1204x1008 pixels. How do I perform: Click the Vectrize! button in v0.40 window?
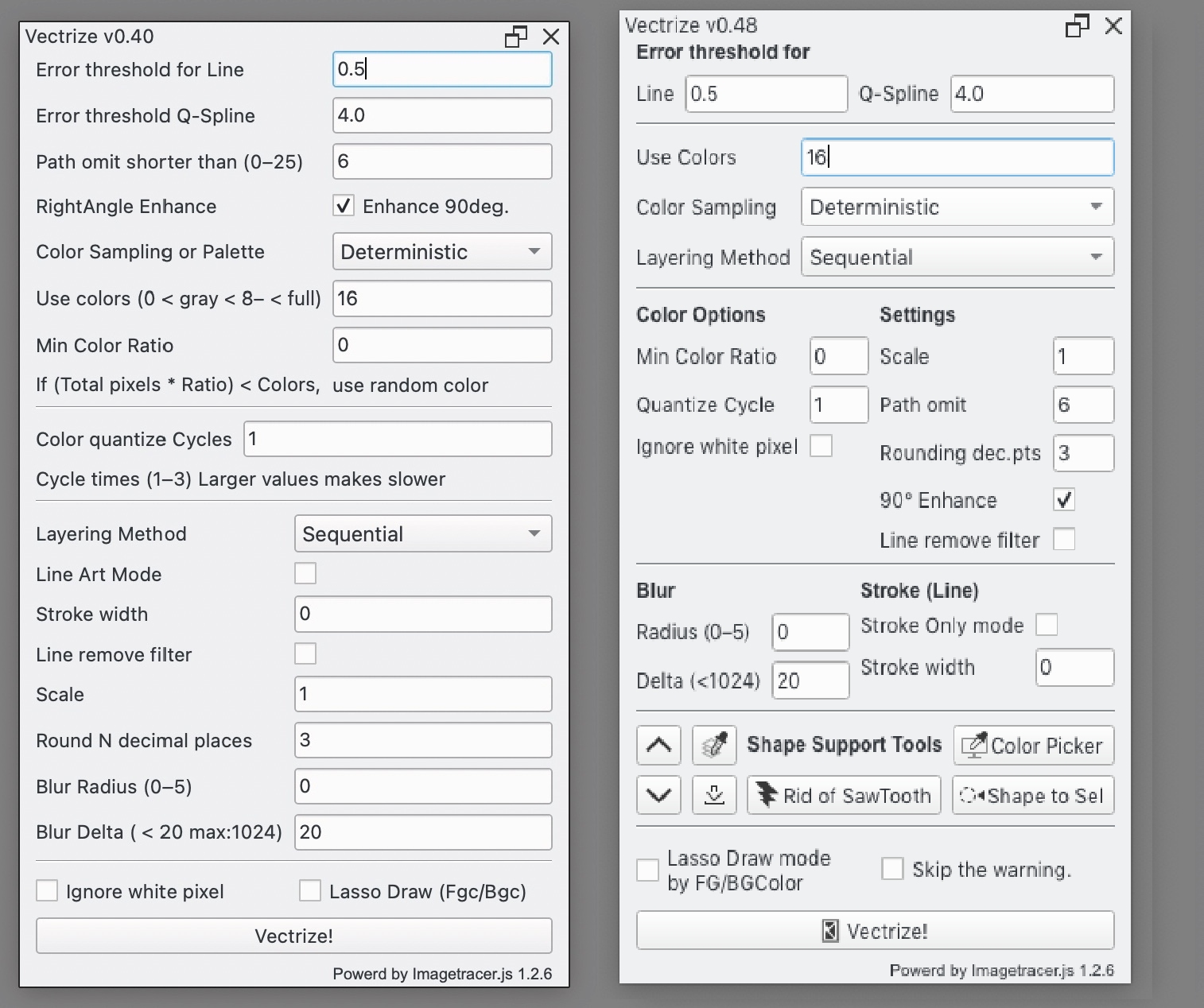point(294,936)
